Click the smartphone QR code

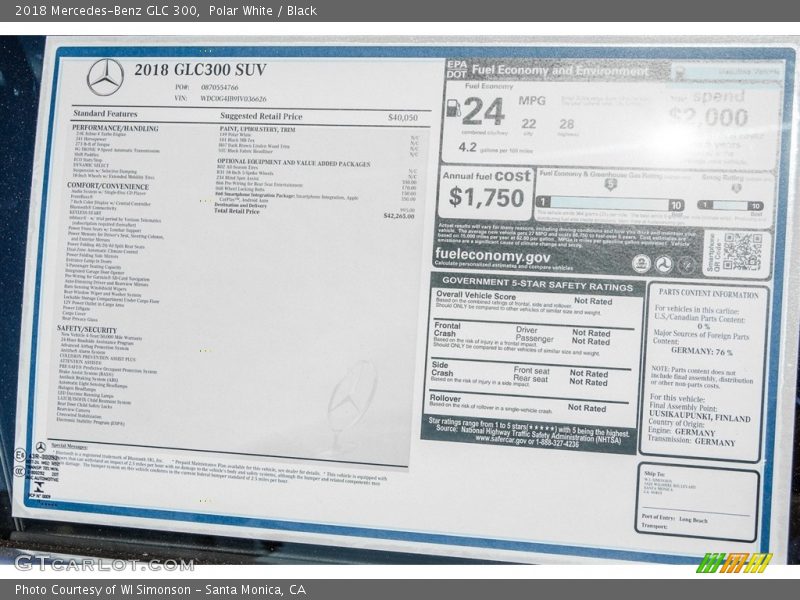point(742,252)
